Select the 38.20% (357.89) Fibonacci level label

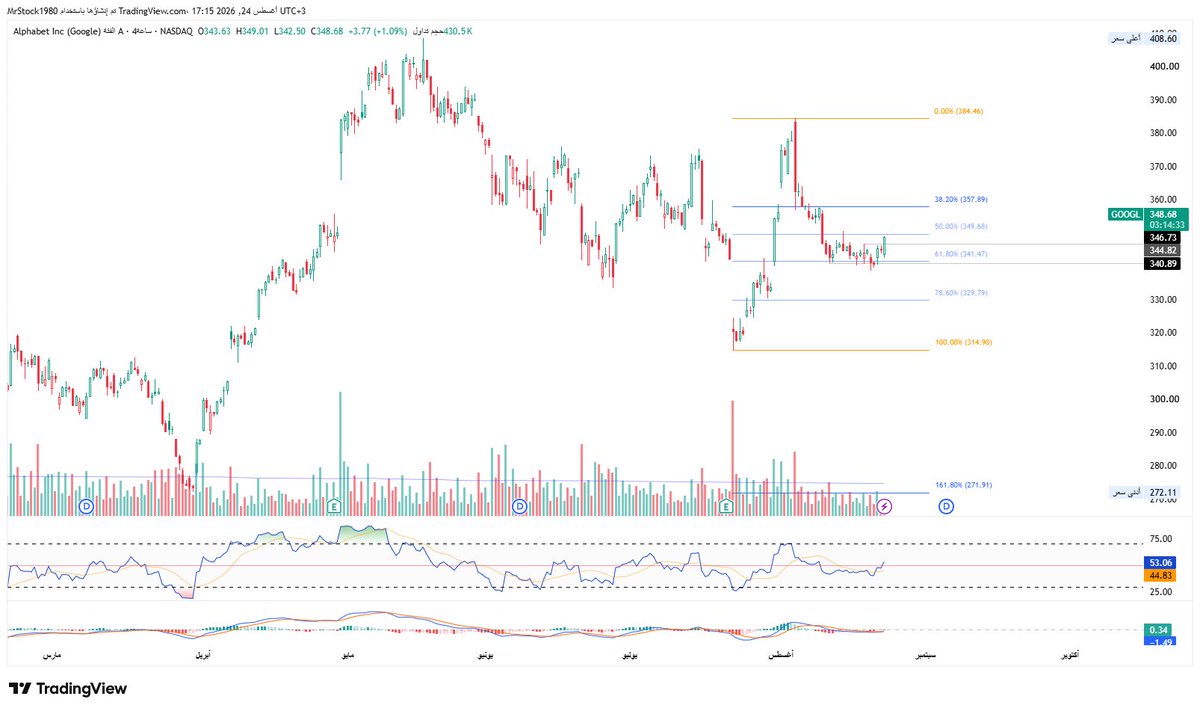point(960,199)
